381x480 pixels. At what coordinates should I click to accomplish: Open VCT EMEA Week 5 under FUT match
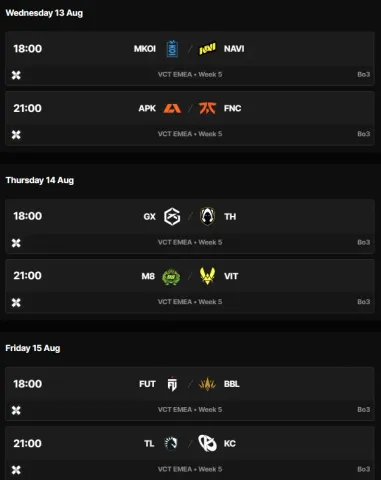pyautogui.click(x=190, y=410)
